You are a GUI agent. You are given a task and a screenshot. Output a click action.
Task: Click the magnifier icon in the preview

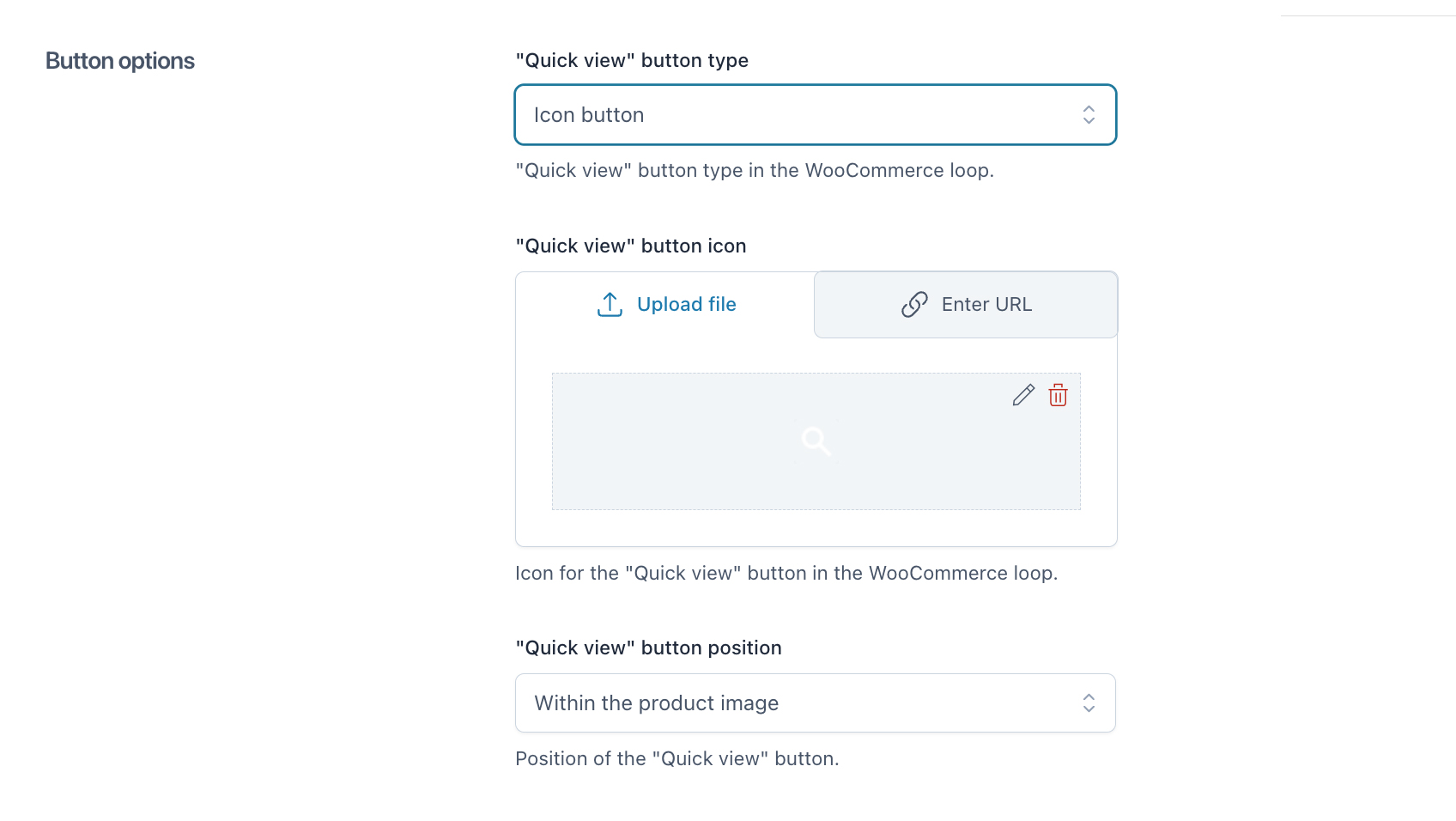816,441
